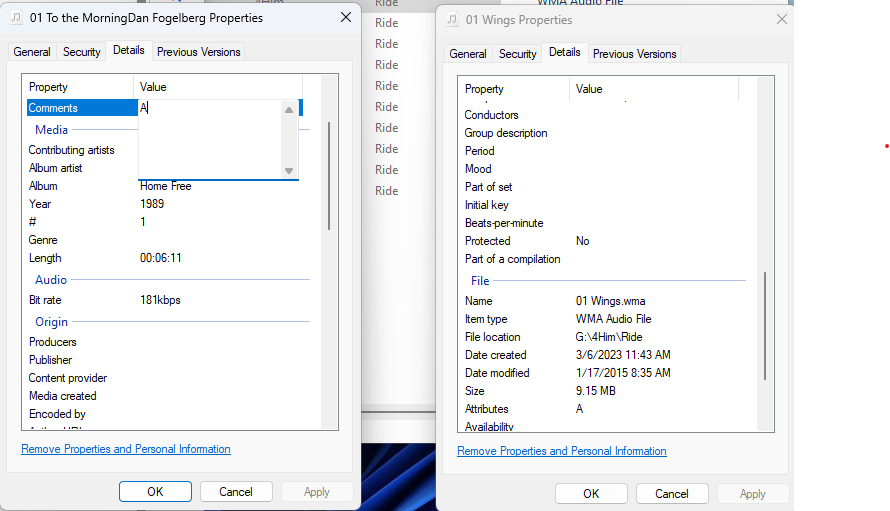Image resolution: width=890 pixels, height=511 pixels.
Task: Click OK in 01 Wings Properties
Action: [591, 493]
